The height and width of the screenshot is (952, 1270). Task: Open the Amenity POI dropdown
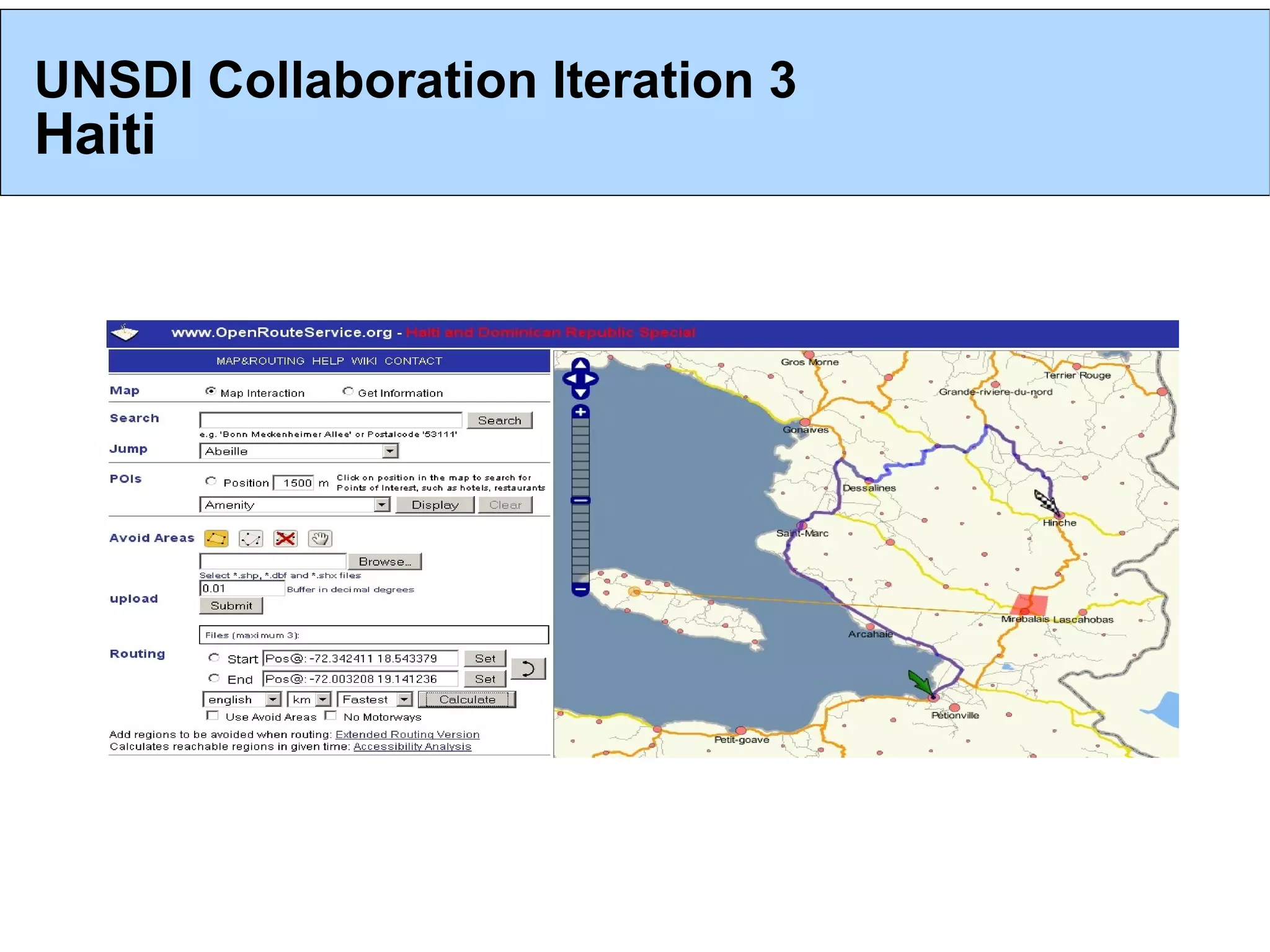click(295, 505)
